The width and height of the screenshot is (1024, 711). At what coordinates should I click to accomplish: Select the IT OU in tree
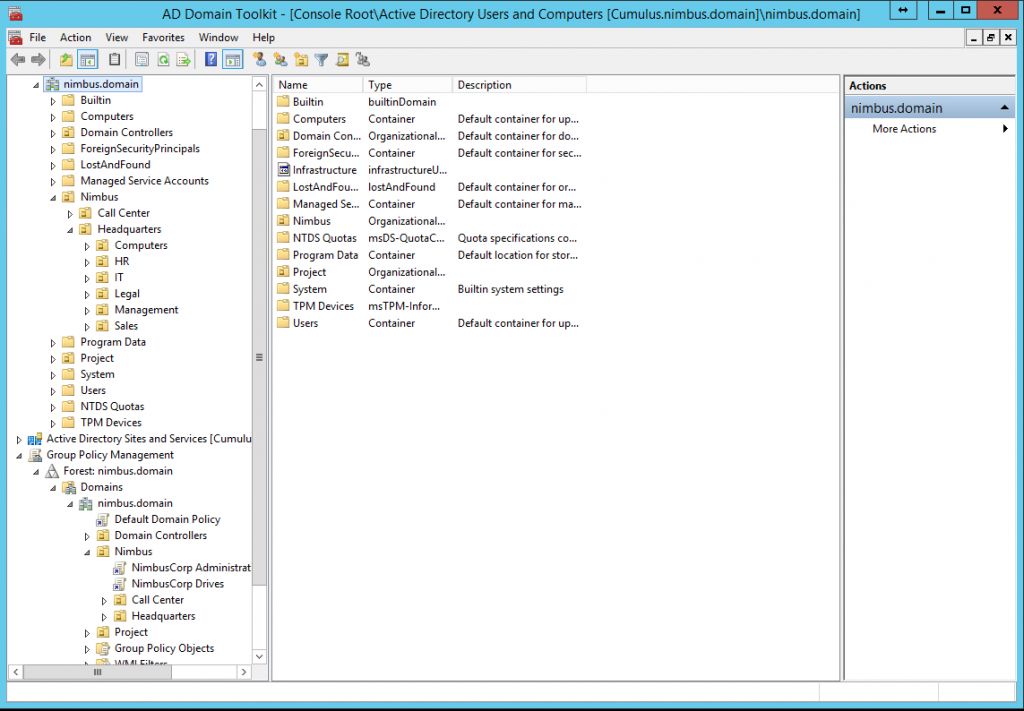pos(119,277)
